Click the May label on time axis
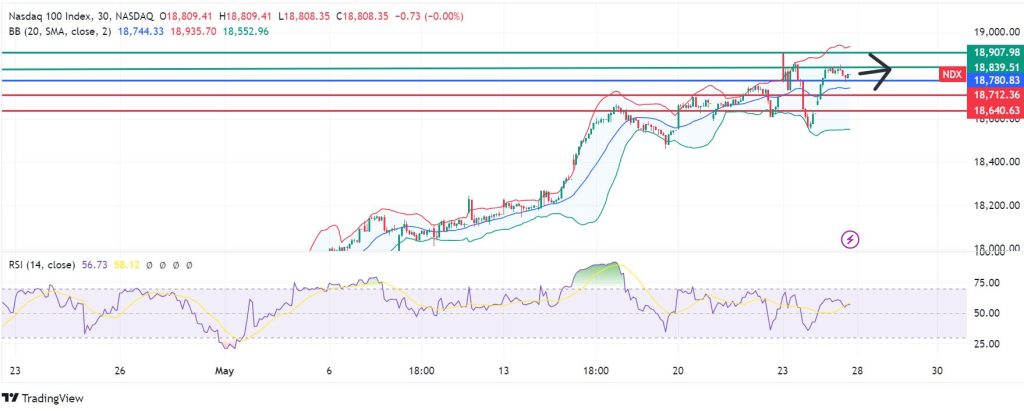1024x411 pixels. click(x=225, y=370)
